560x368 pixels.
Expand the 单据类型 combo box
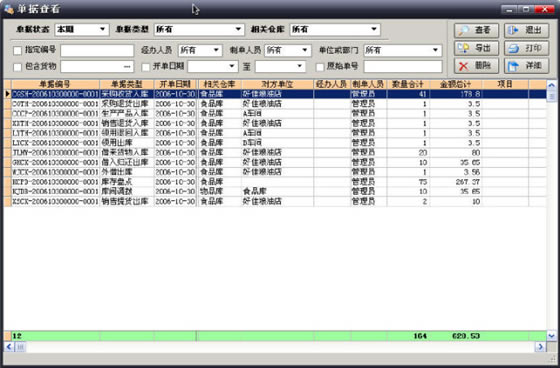click(x=199, y=29)
